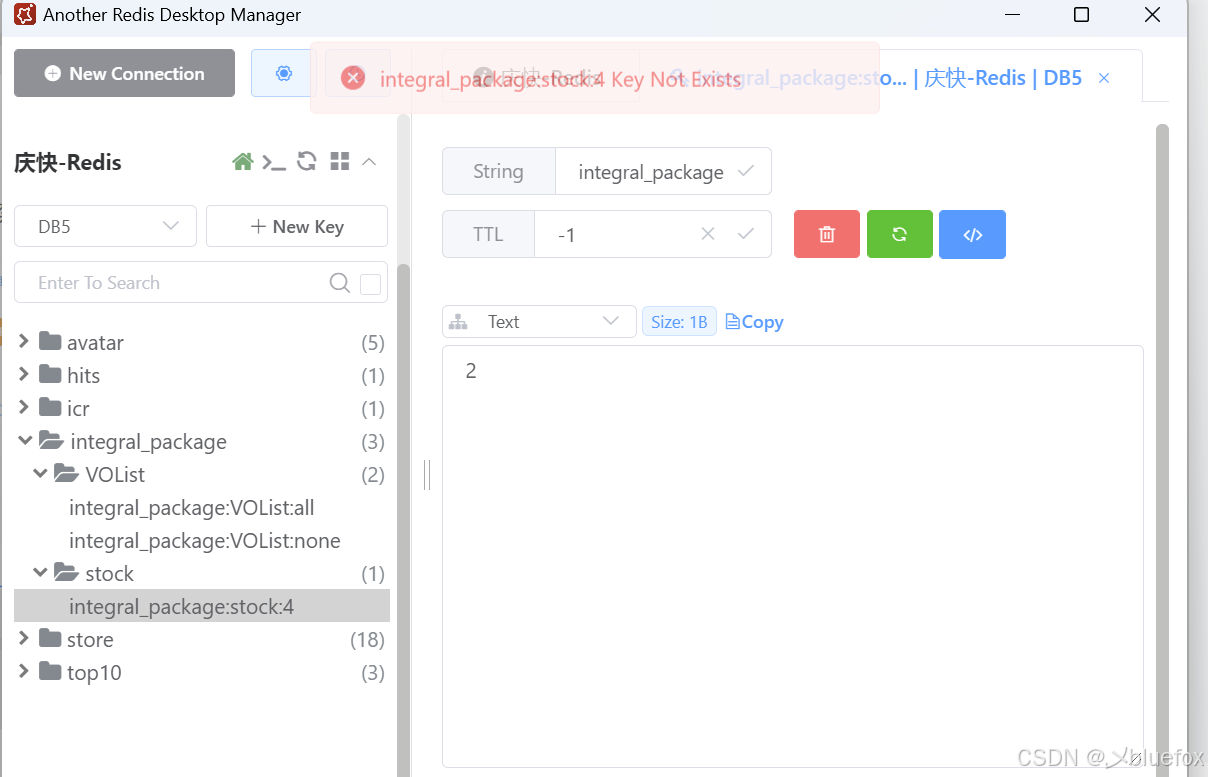This screenshot has height=777, width=1208.
Task: Refresh the key with the green button
Action: (900, 234)
